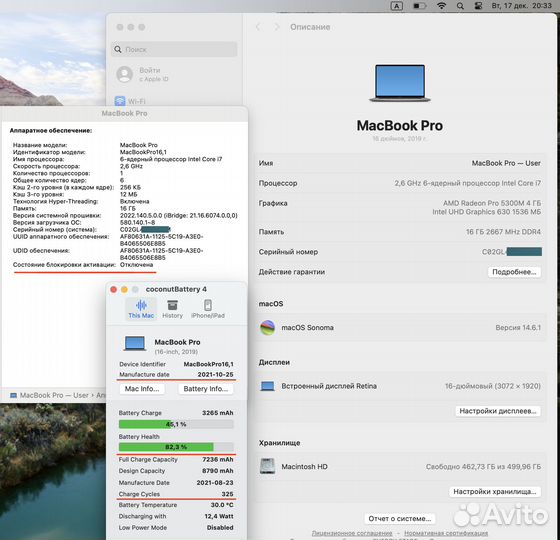Viewport: 560px width, 540px height.
Task: Open Настройки дисплеев button
Action: tap(498, 411)
